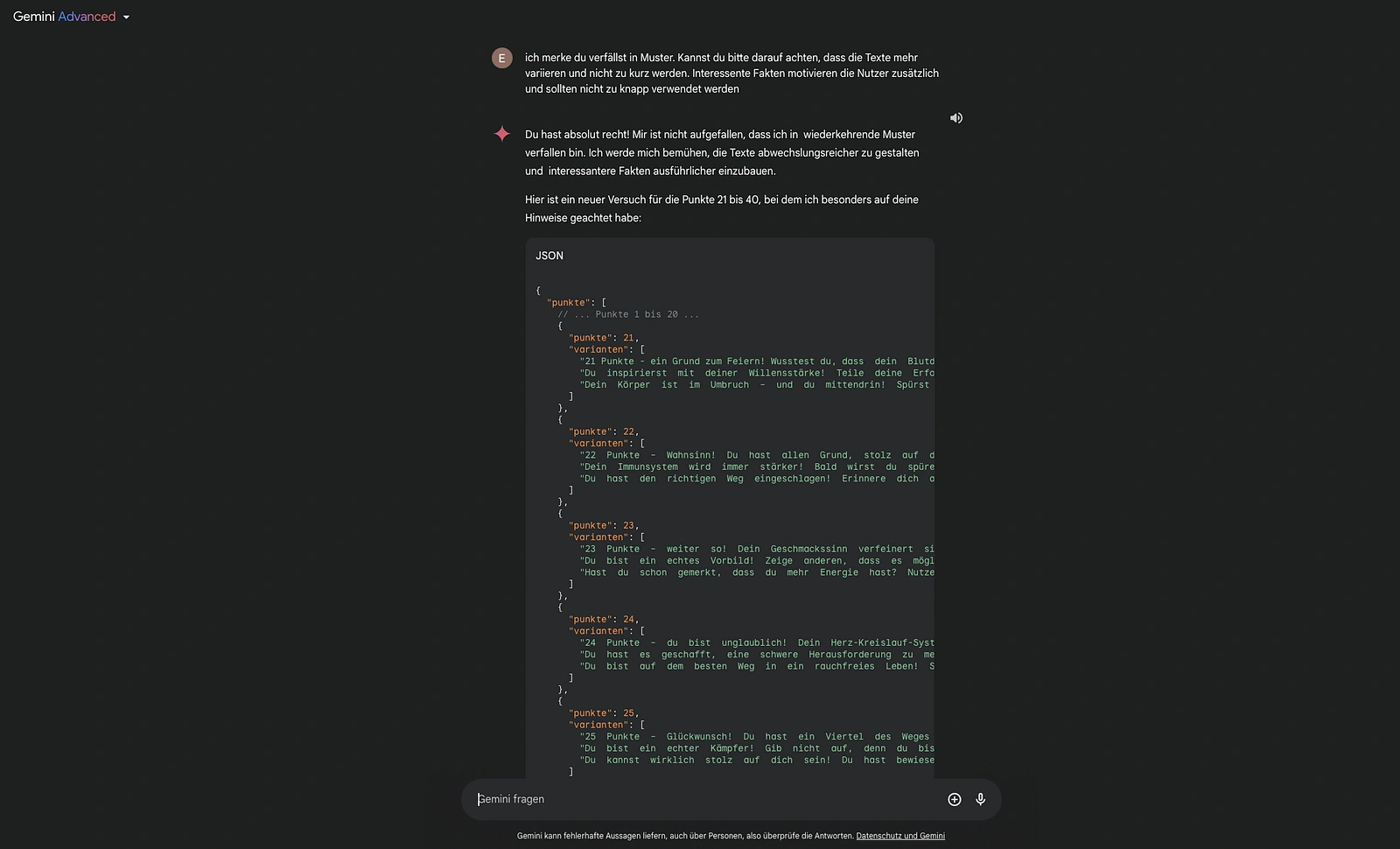Image resolution: width=1400 pixels, height=849 pixels.
Task: Click the user message about 'Muster'
Action: (731, 74)
